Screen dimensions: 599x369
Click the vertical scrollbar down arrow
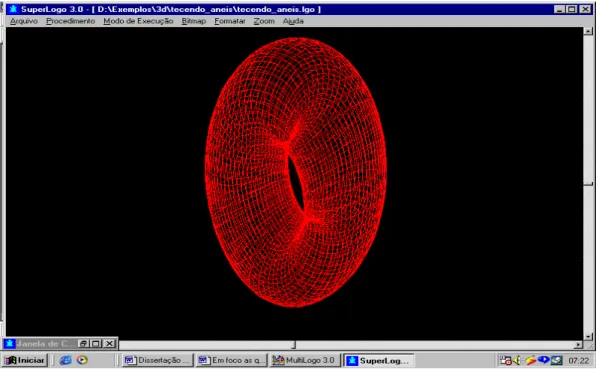point(588,336)
